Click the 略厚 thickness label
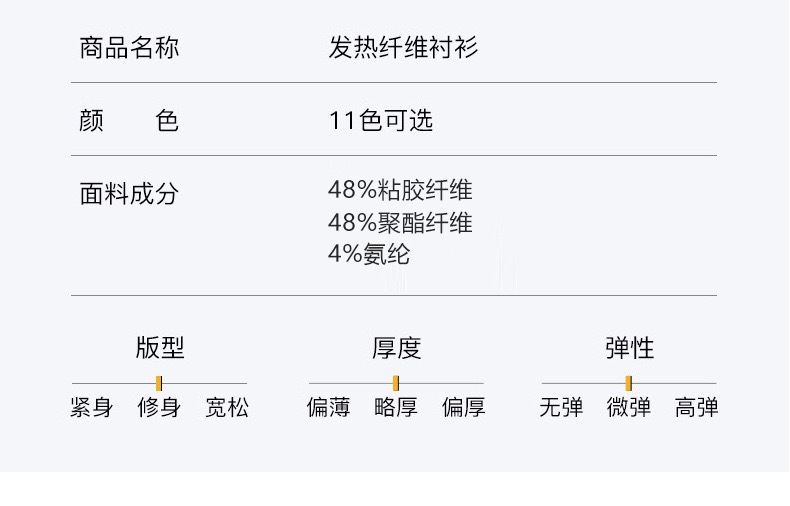This screenshot has width=790, height=506. point(396,408)
